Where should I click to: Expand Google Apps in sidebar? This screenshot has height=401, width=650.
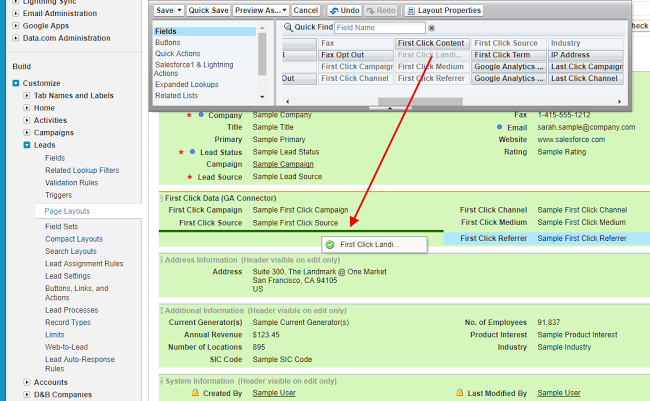[x=15, y=26]
